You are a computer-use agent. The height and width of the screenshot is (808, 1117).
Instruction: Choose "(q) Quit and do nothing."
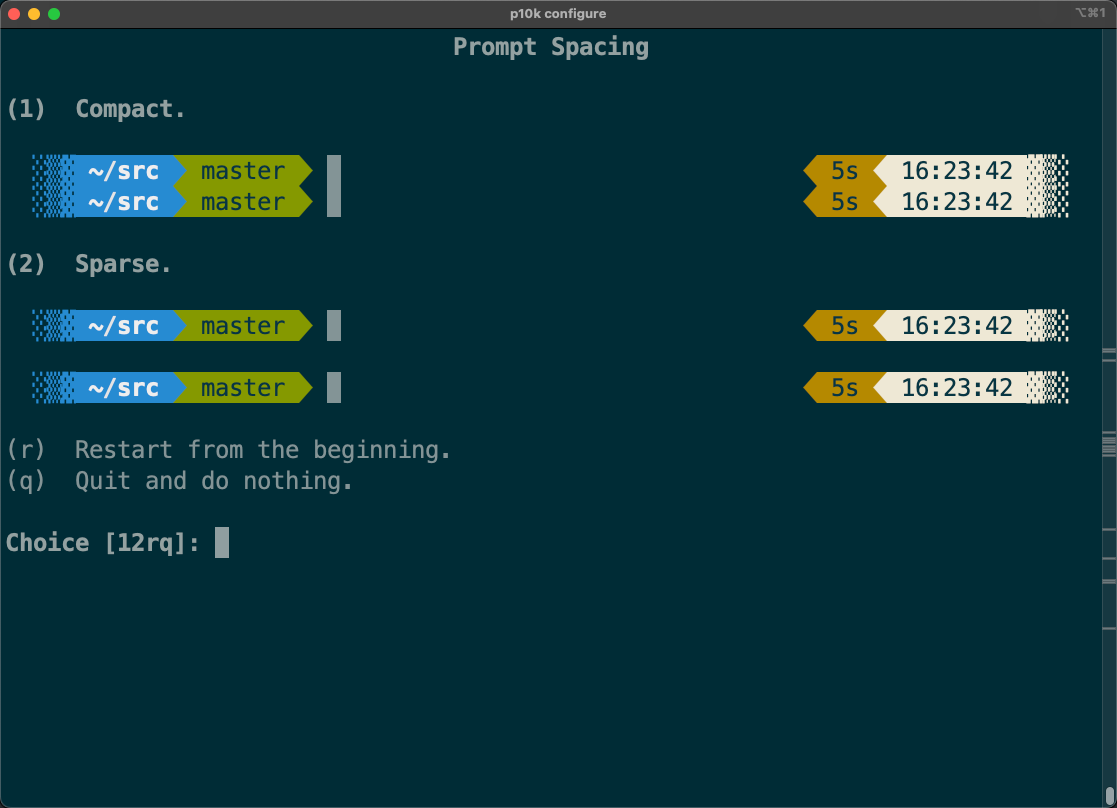coord(180,481)
